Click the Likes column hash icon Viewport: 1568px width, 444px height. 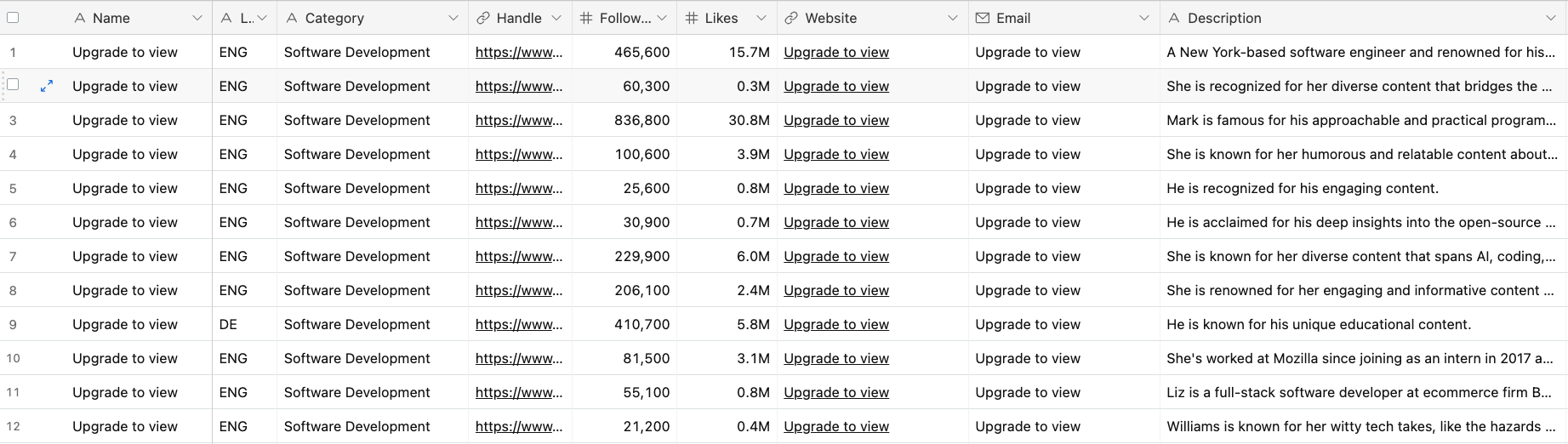click(692, 18)
